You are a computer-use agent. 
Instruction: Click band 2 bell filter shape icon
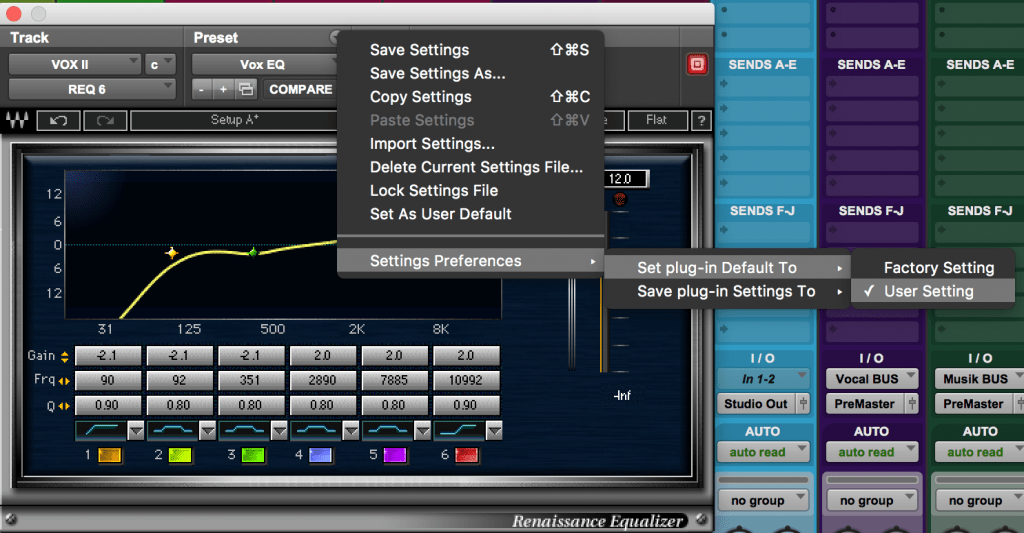pos(173,430)
